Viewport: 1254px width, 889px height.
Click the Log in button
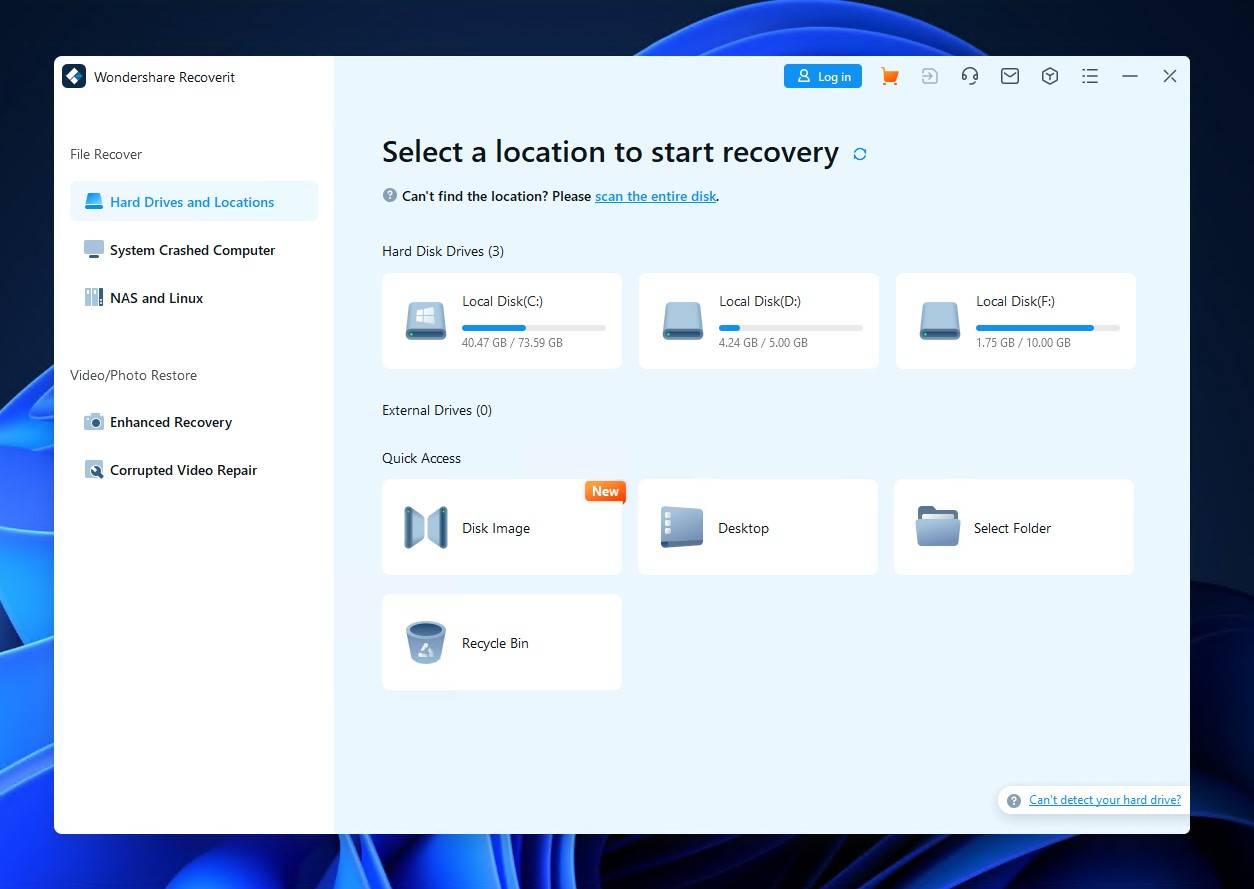[823, 76]
